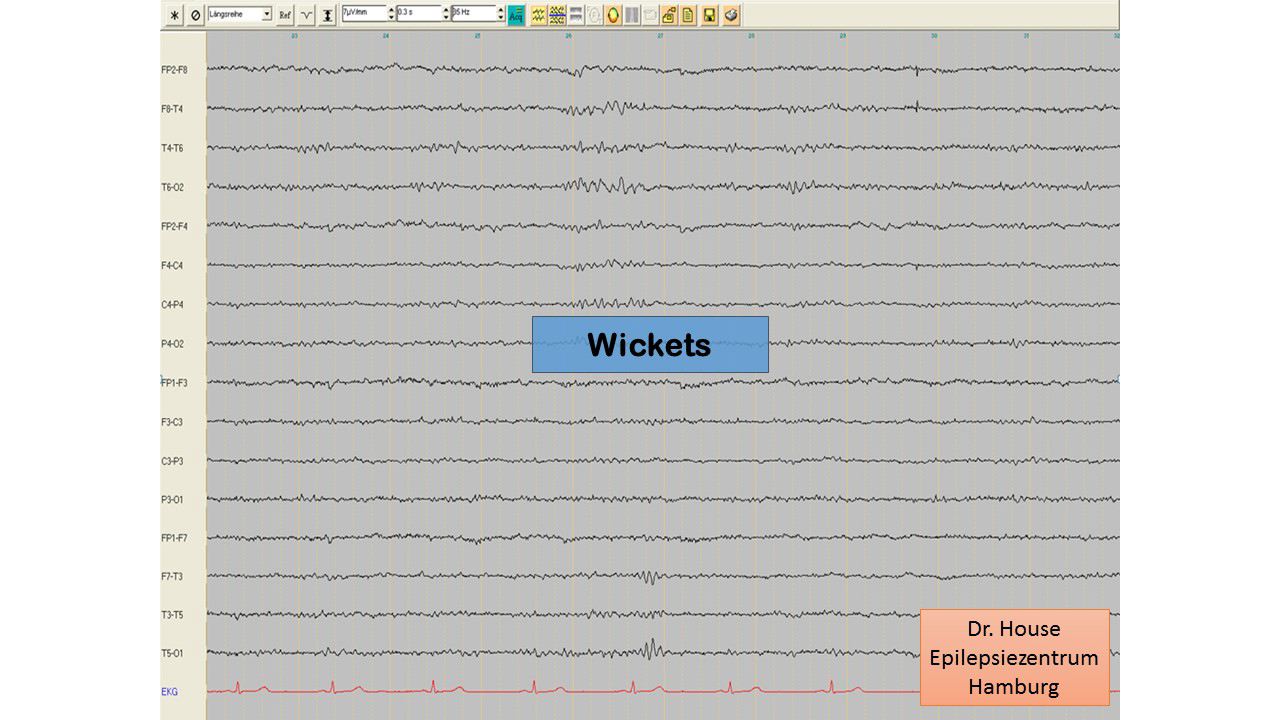This screenshot has height=720, width=1280.
Task: Click the yellow document notes icon
Action: (x=689, y=15)
